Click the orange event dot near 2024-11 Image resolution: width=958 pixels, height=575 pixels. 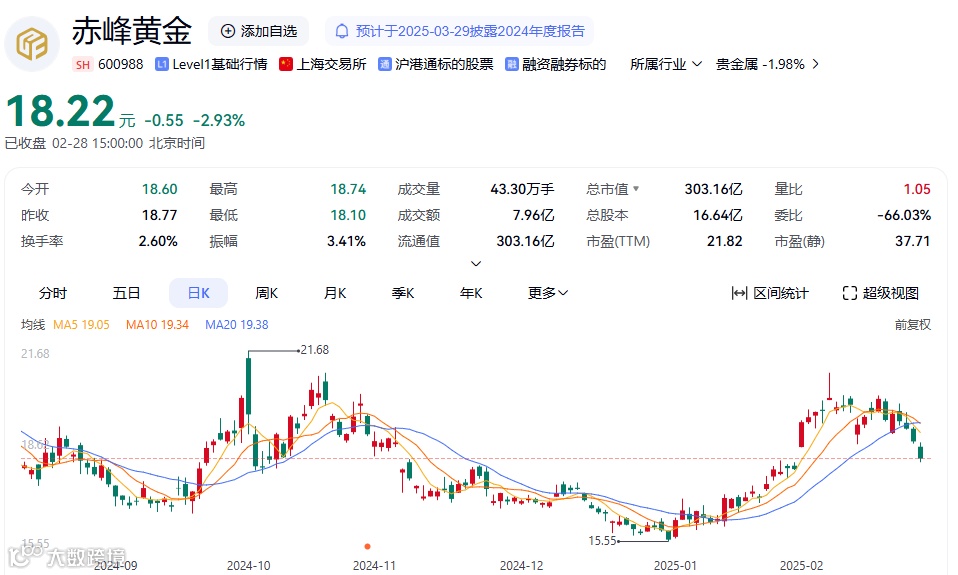pyautogui.click(x=367, y=546)
